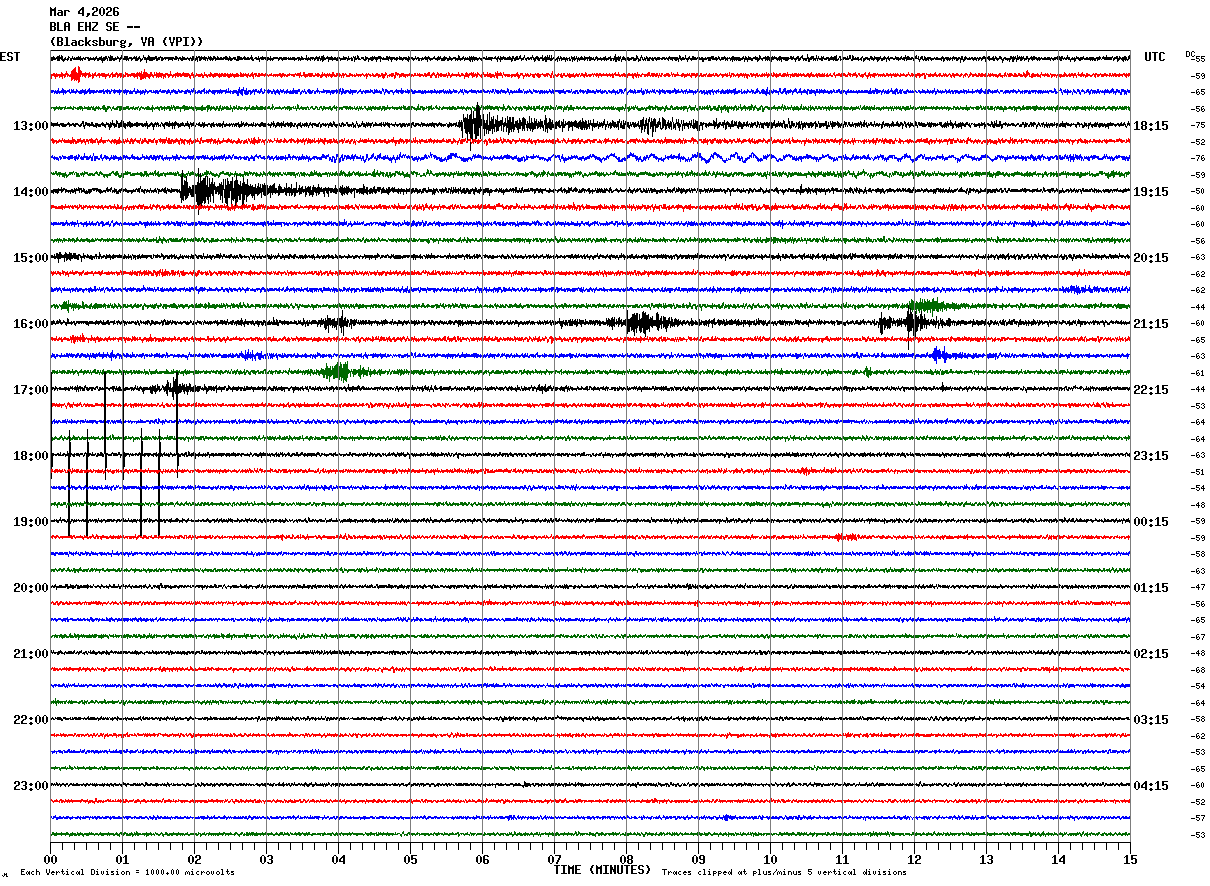
Task: Click minute tick label 08 on bottom axis
Action: (x=626, y=859)
